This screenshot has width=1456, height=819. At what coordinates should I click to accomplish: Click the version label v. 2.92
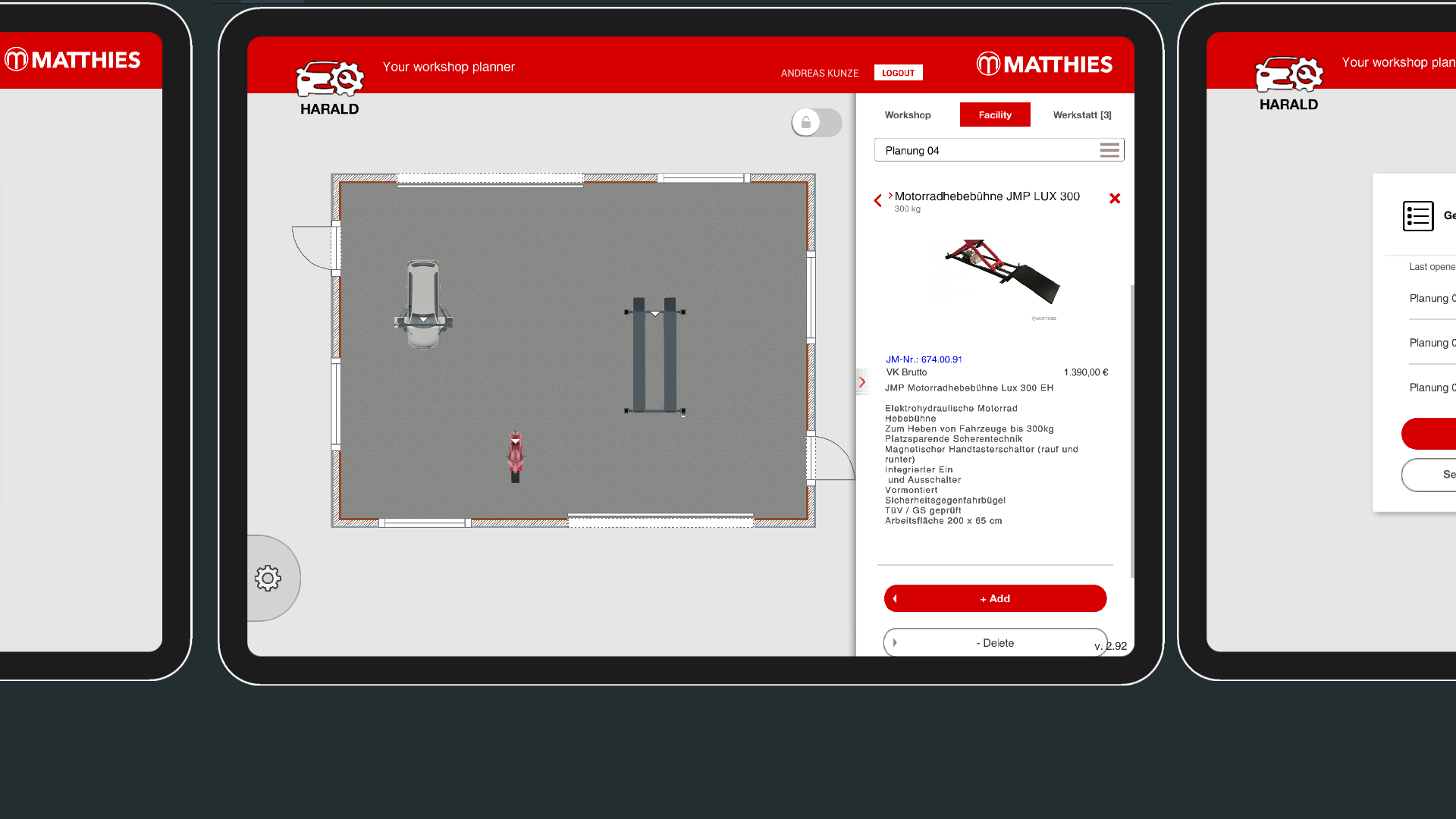(x=1111, y=646)
